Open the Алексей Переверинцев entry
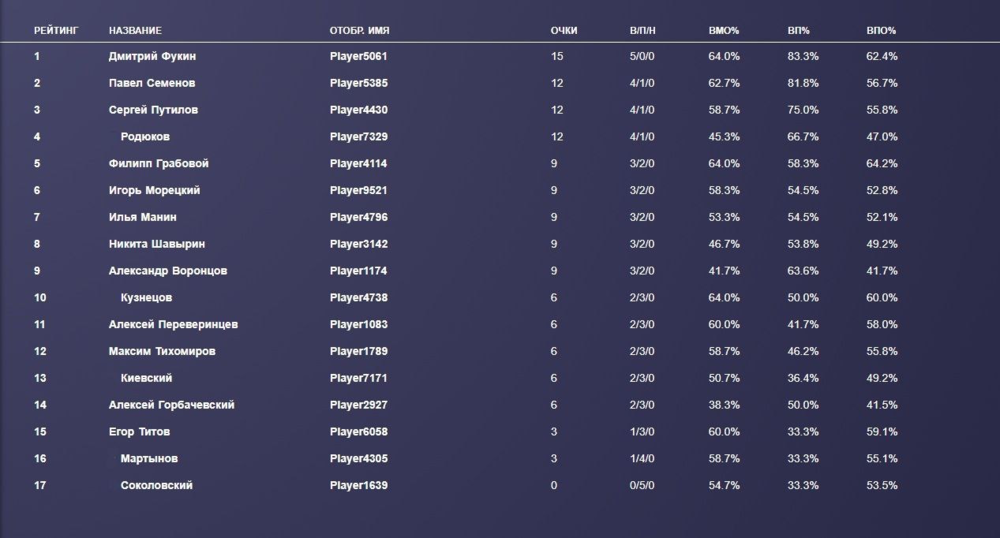Image resolution: width=1000 pixels, height=538 pixels. coord(173,324)
